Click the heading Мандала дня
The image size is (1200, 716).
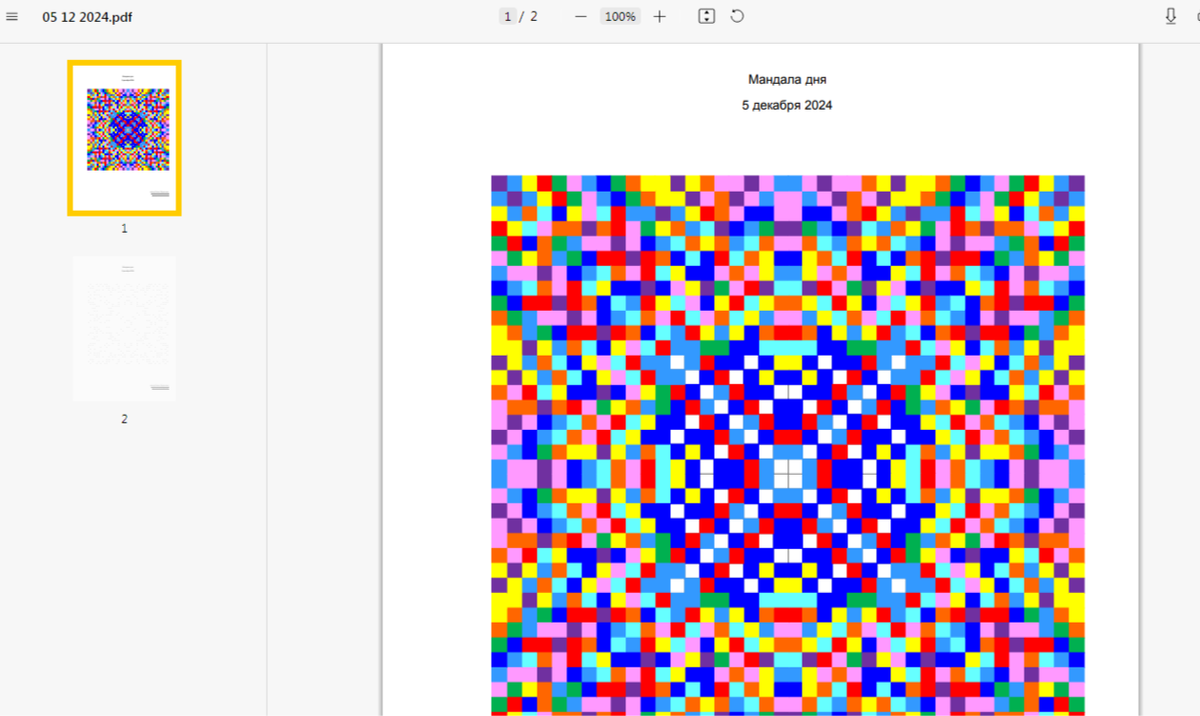pyautogui.click(x=787, y=79)
